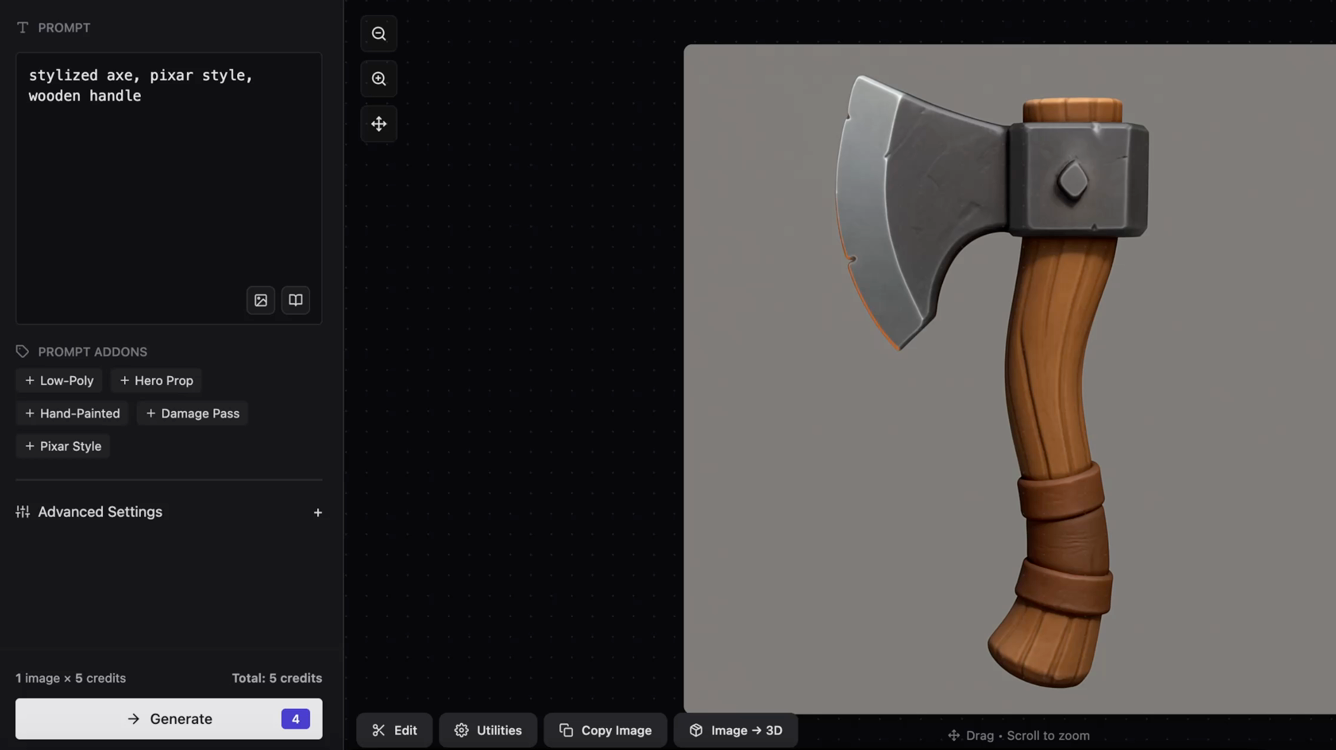Add the Pixar Style prompt addon

63,447
